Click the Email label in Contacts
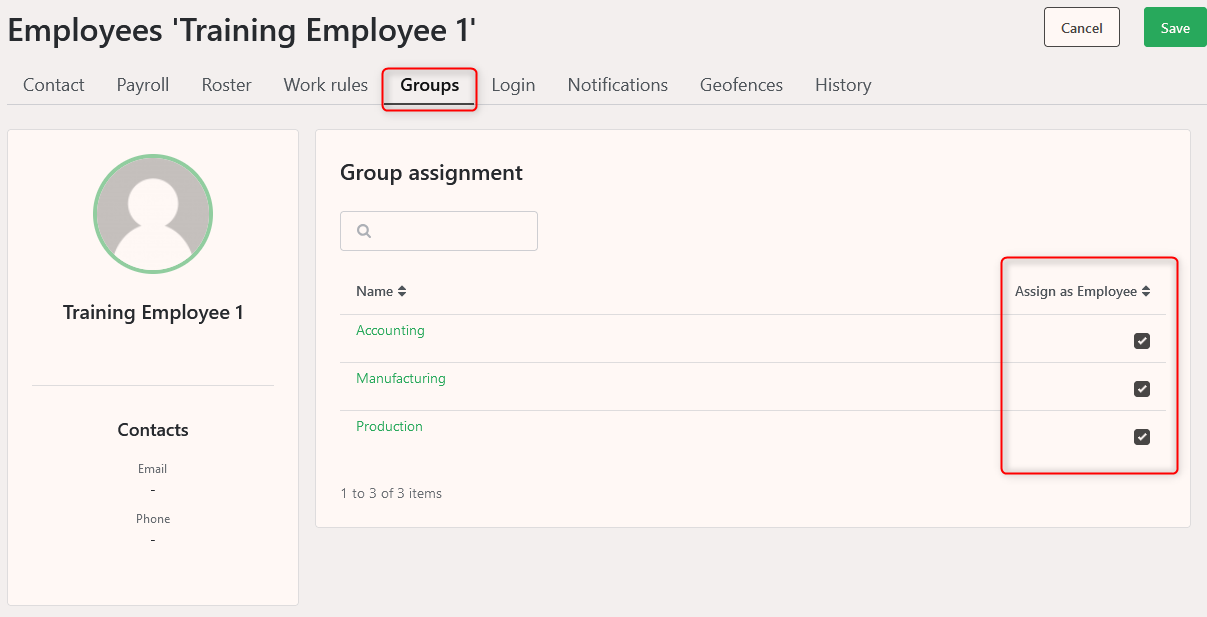 (153, 469)
